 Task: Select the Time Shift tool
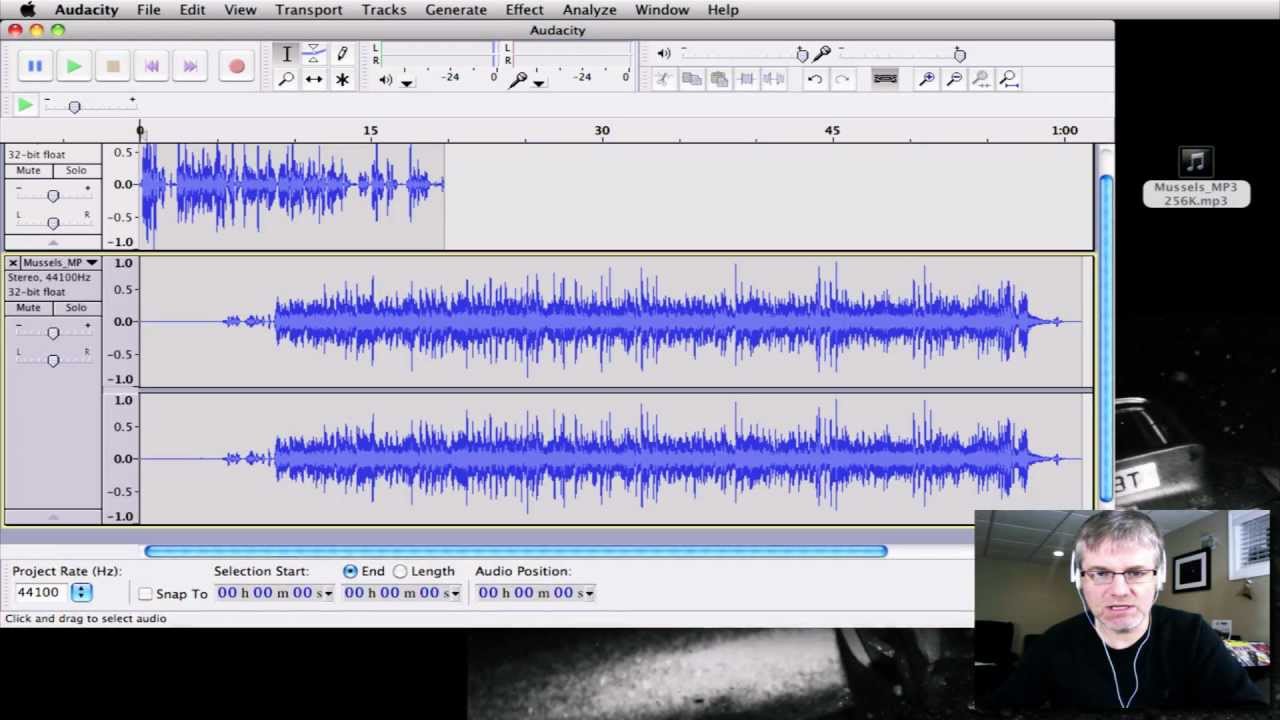click(314, 79)
